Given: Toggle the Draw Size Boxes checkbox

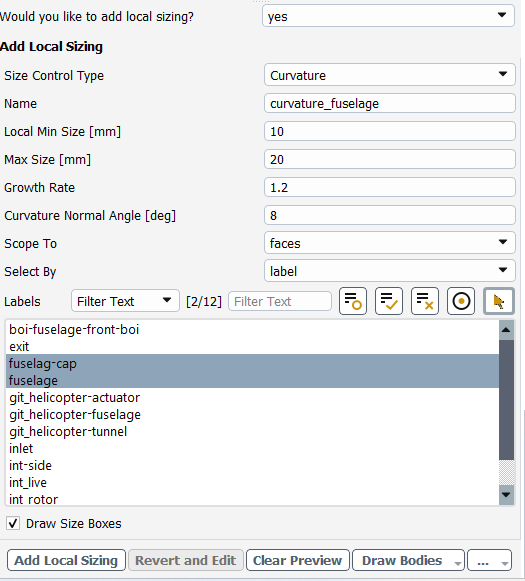Looking at the screenshot, I should [13, 524].
